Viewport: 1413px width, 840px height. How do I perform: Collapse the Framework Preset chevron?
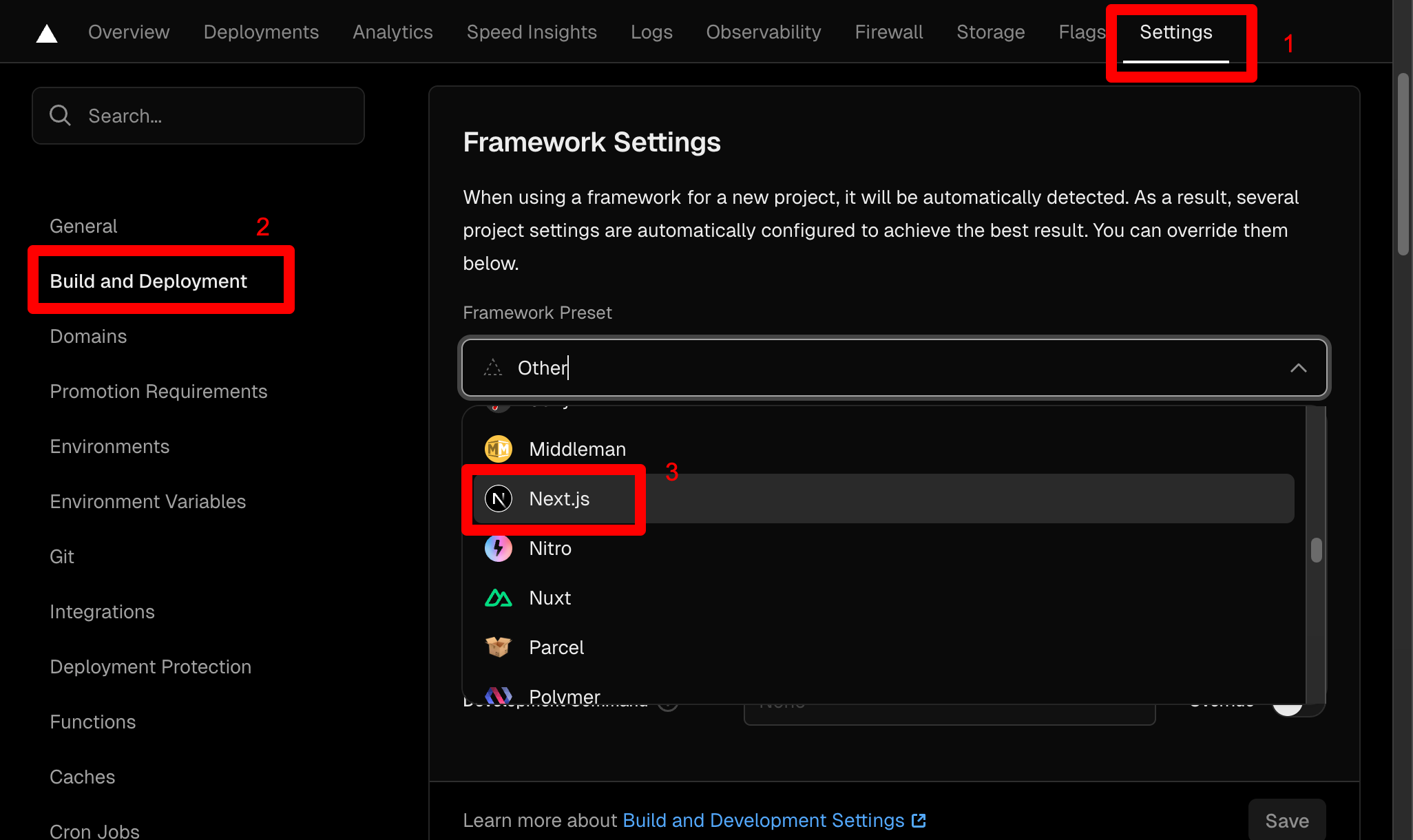pyautogui.click(x=1298, y=368)
